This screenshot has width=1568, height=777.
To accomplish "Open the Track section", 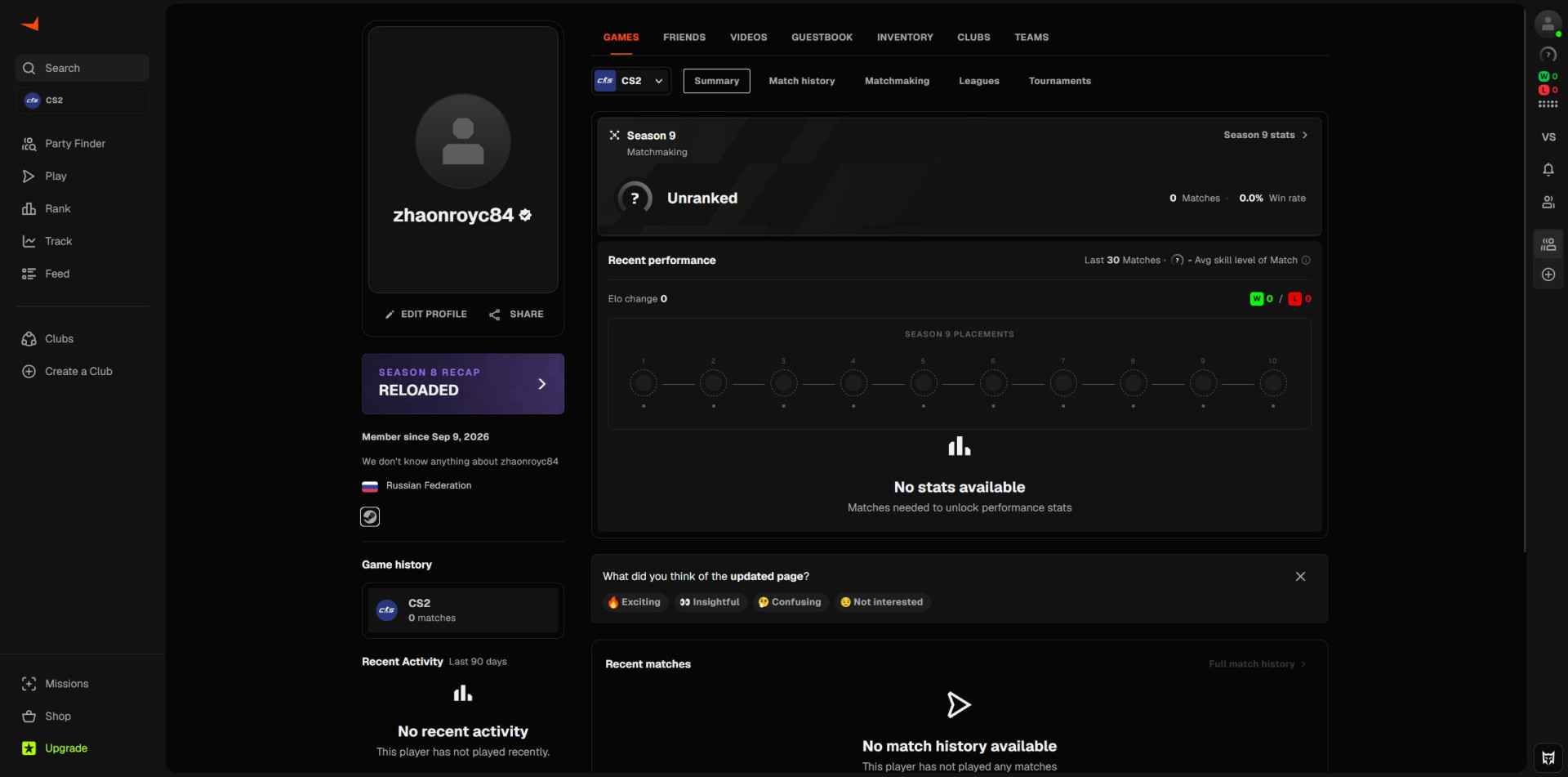I will [x=58, y=242].
